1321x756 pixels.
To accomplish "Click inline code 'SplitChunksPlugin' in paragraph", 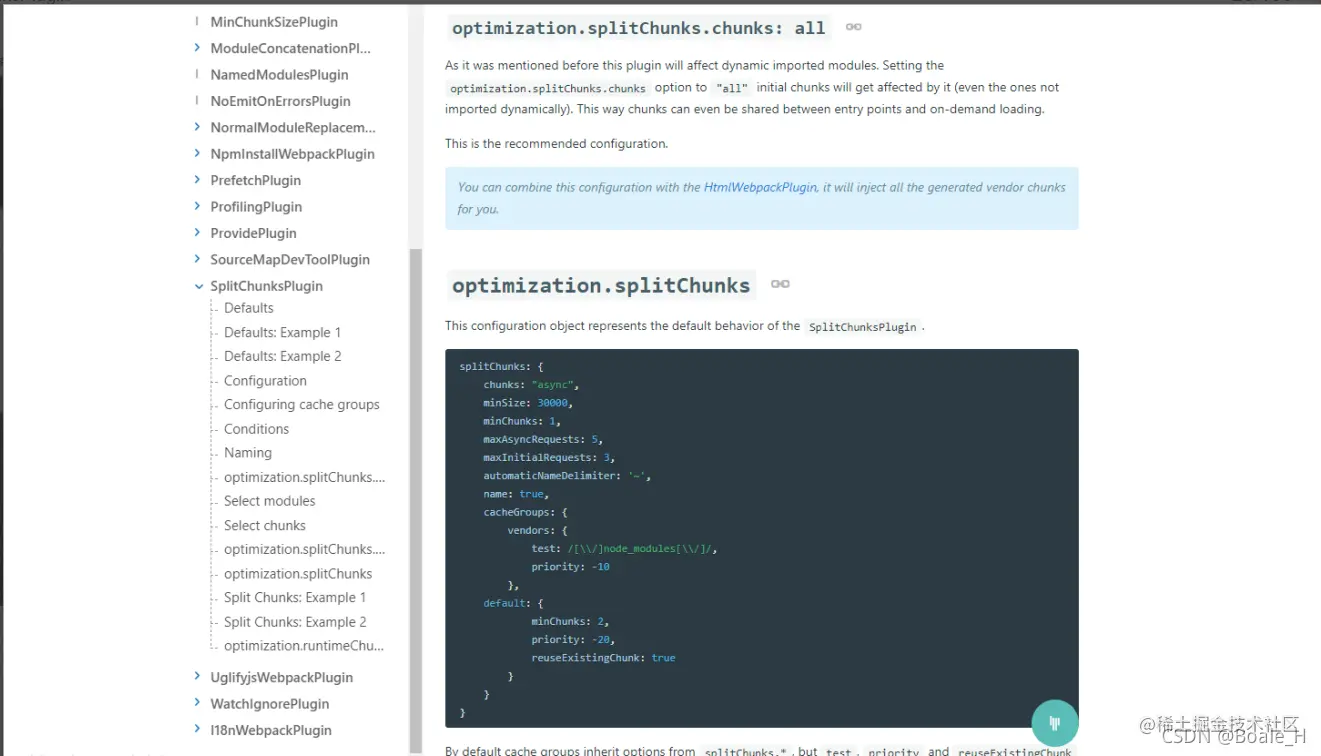I will (x=862, y=327).
